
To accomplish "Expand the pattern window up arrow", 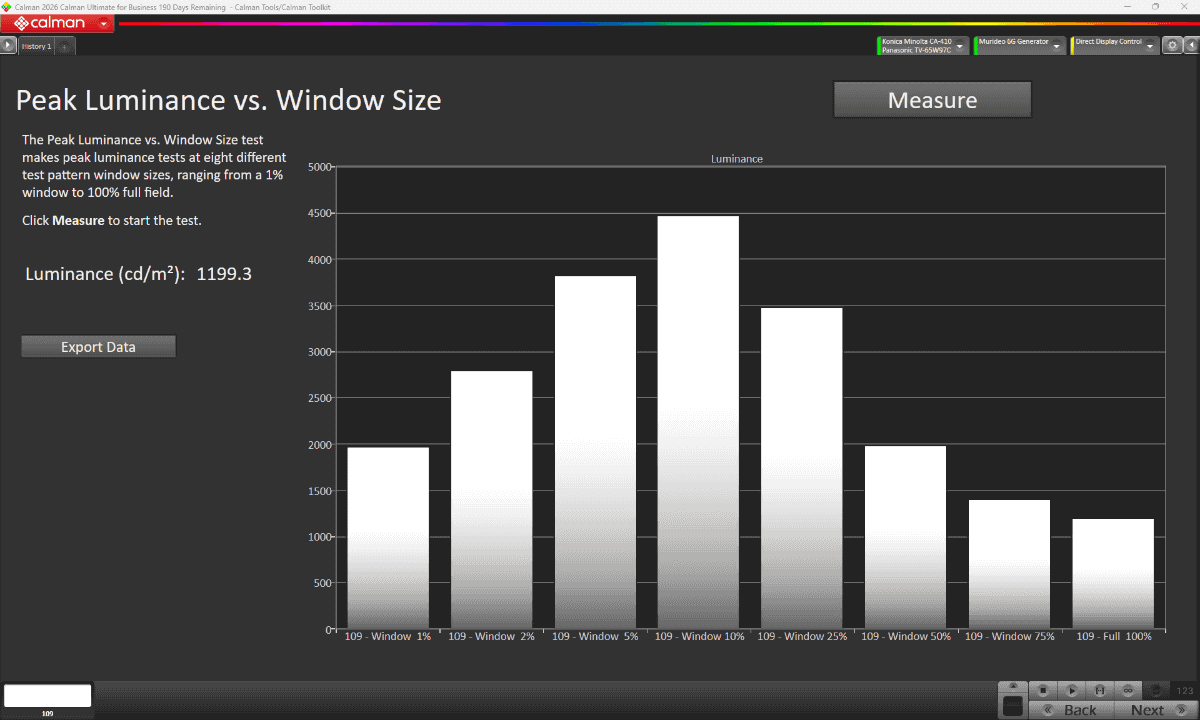I will click(x=1013, y=686).
